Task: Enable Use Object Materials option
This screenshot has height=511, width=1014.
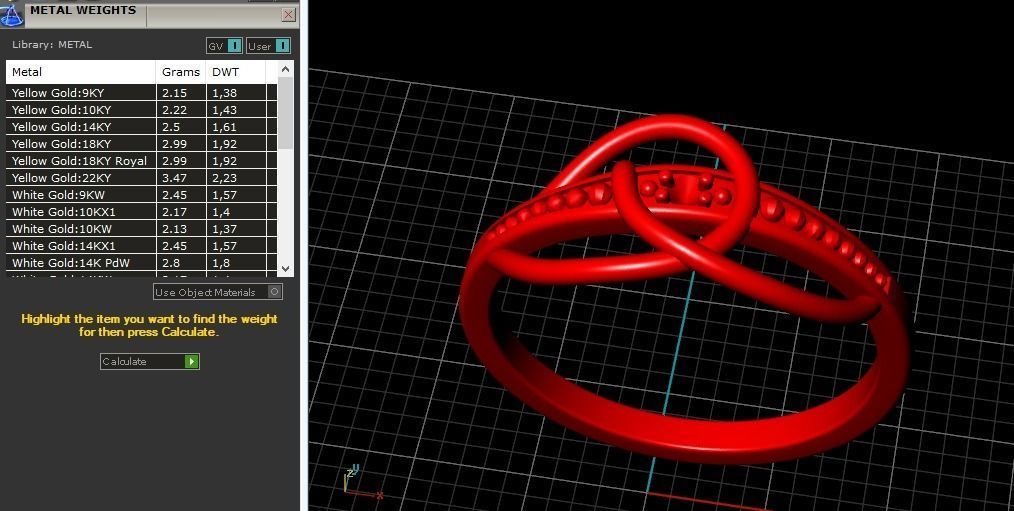Action: click(x=218, y=292)
